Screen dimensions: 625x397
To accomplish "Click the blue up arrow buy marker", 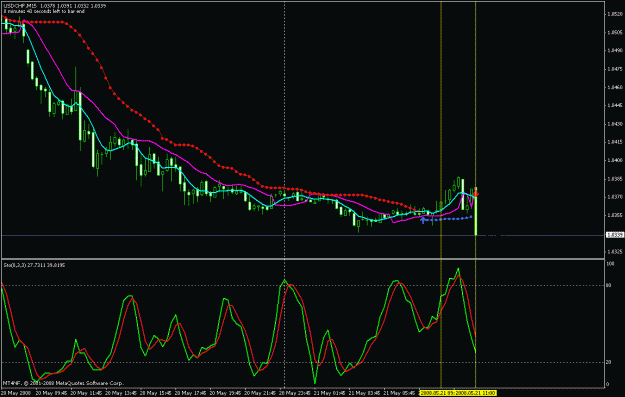I will click(423, 219).
